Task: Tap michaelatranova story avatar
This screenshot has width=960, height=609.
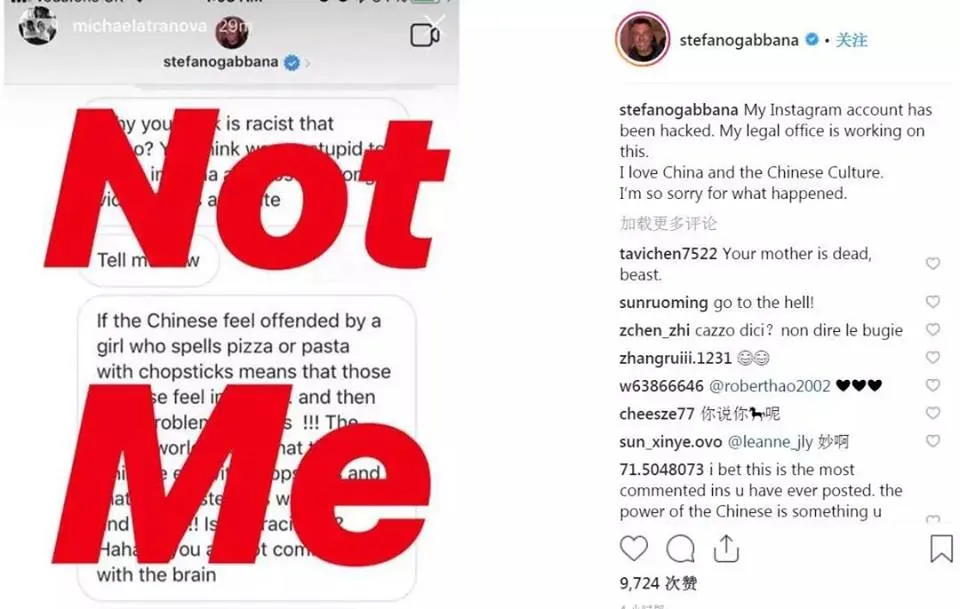Action: coord(36,25)
